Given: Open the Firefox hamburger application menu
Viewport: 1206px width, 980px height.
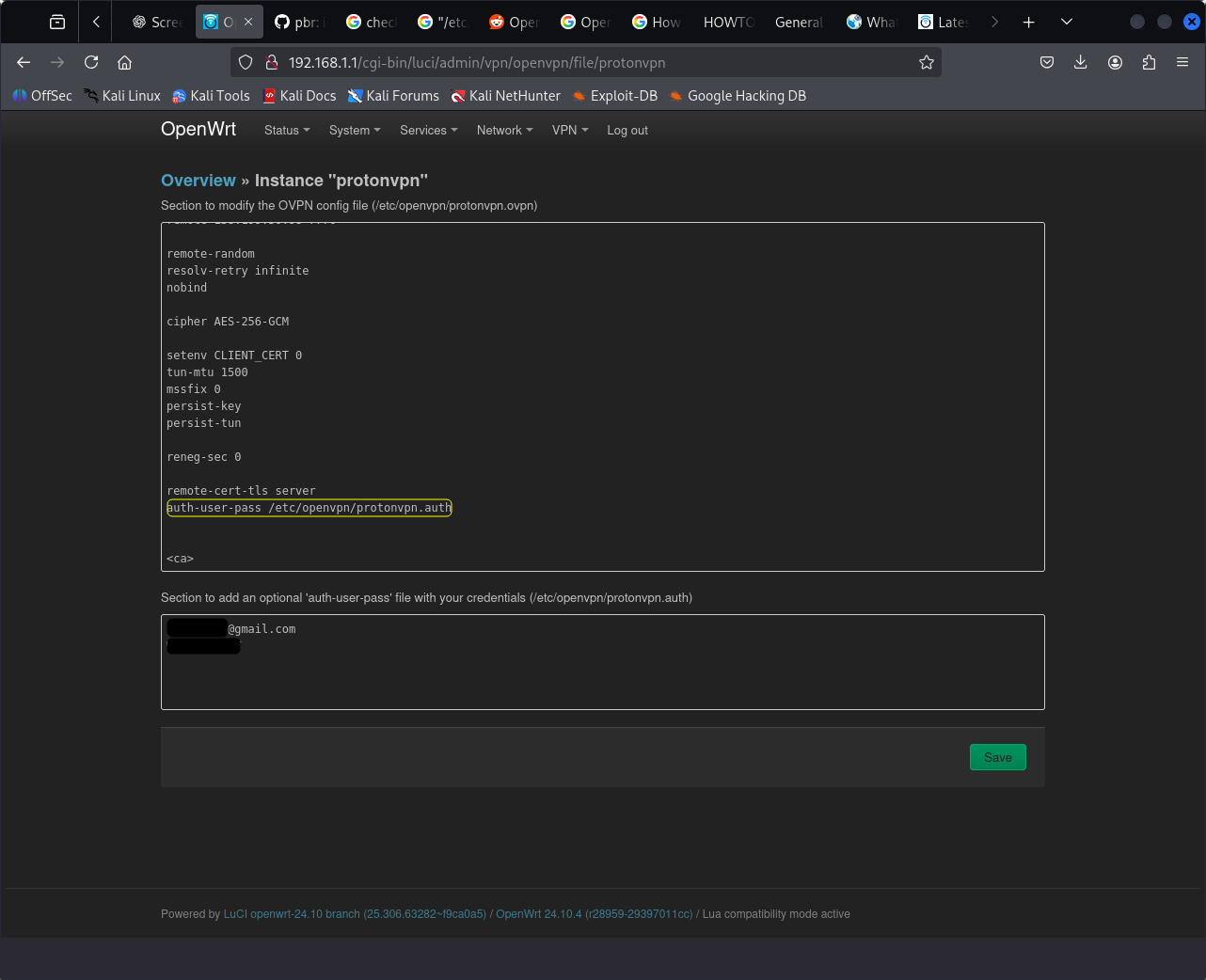Looking at the screenshot, I should point(1182,62).
